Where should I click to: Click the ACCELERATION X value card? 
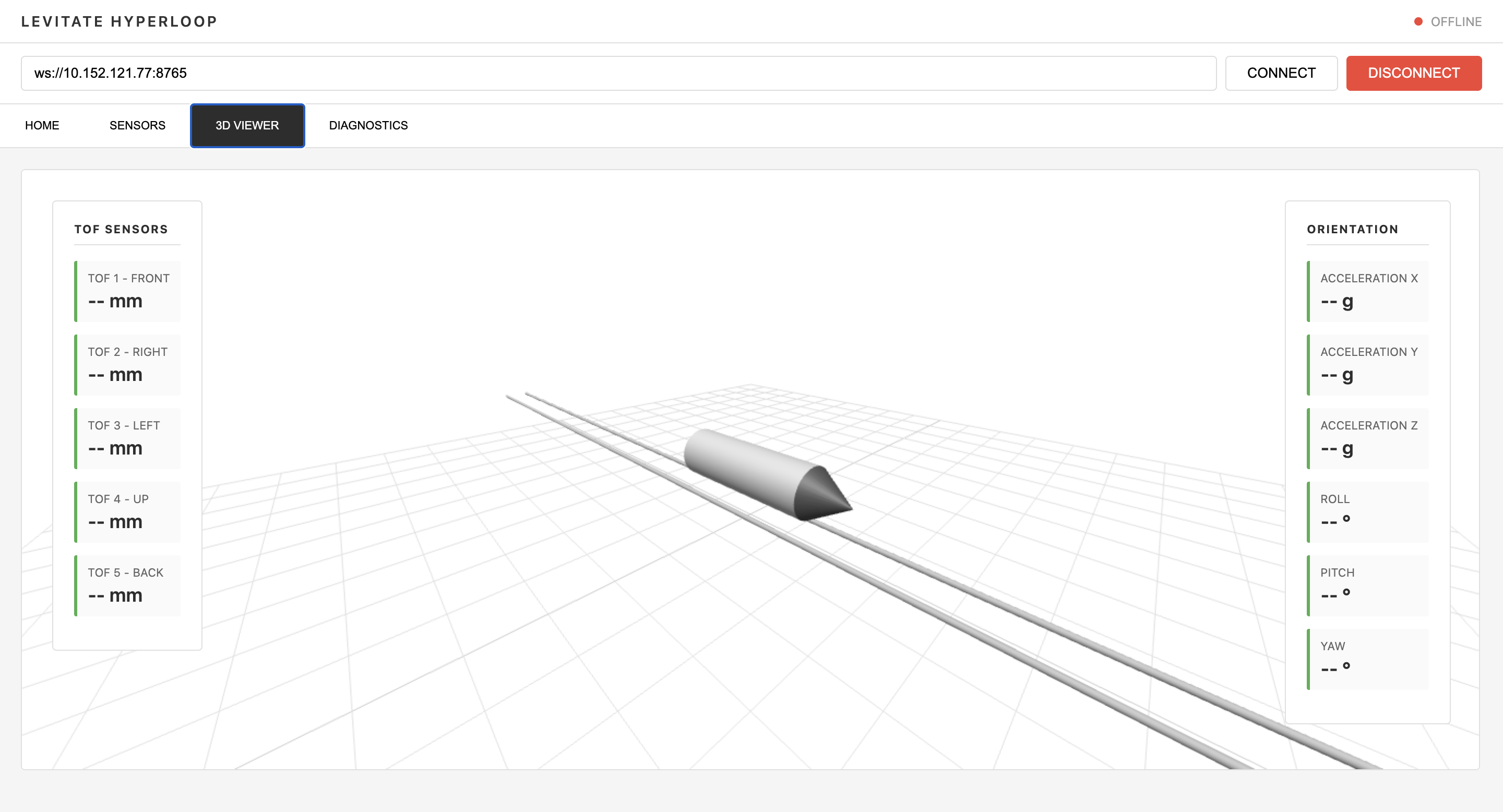[x=1367, y=291]
